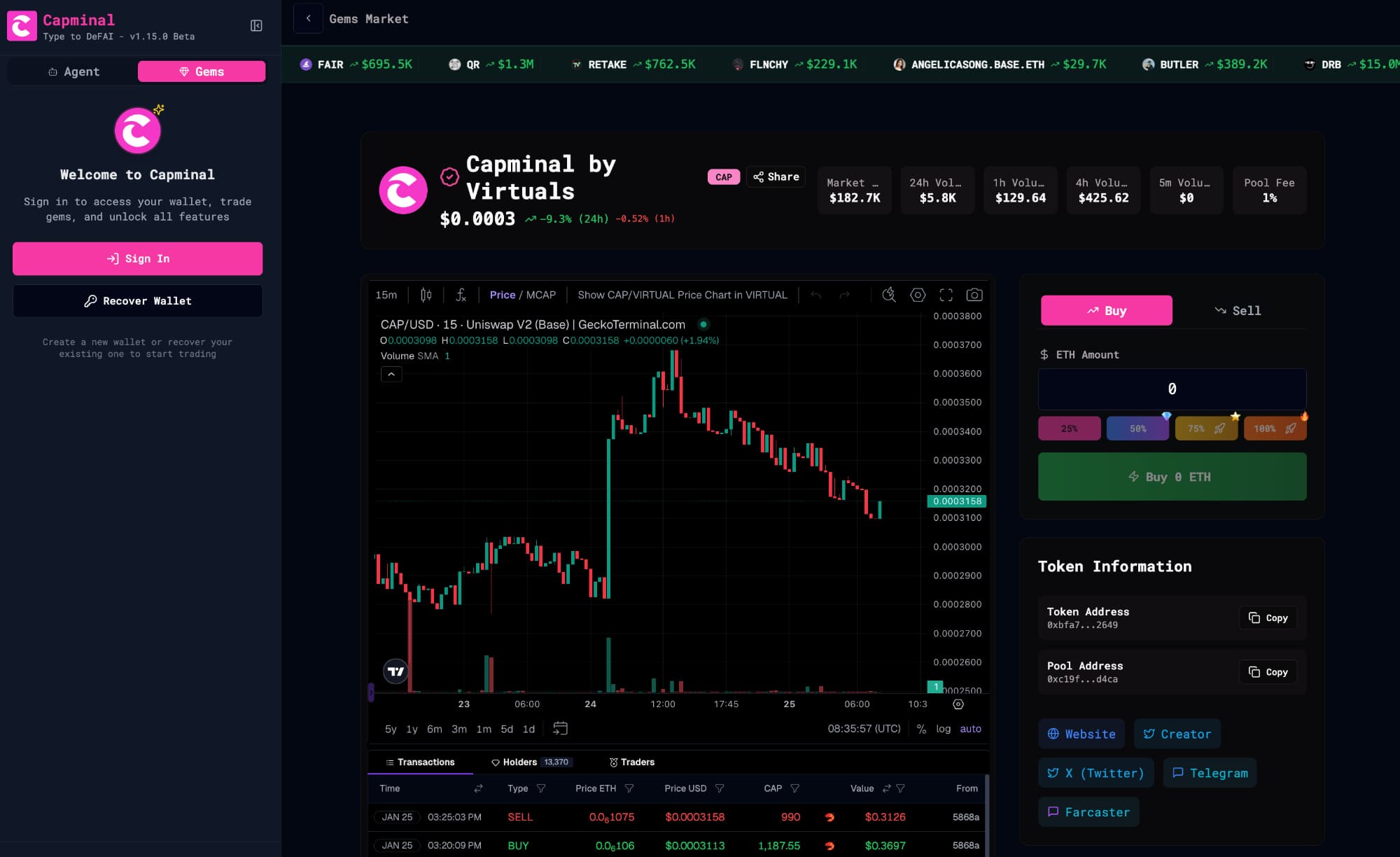
Task: Select the Sell tab
Action: 1238,310
